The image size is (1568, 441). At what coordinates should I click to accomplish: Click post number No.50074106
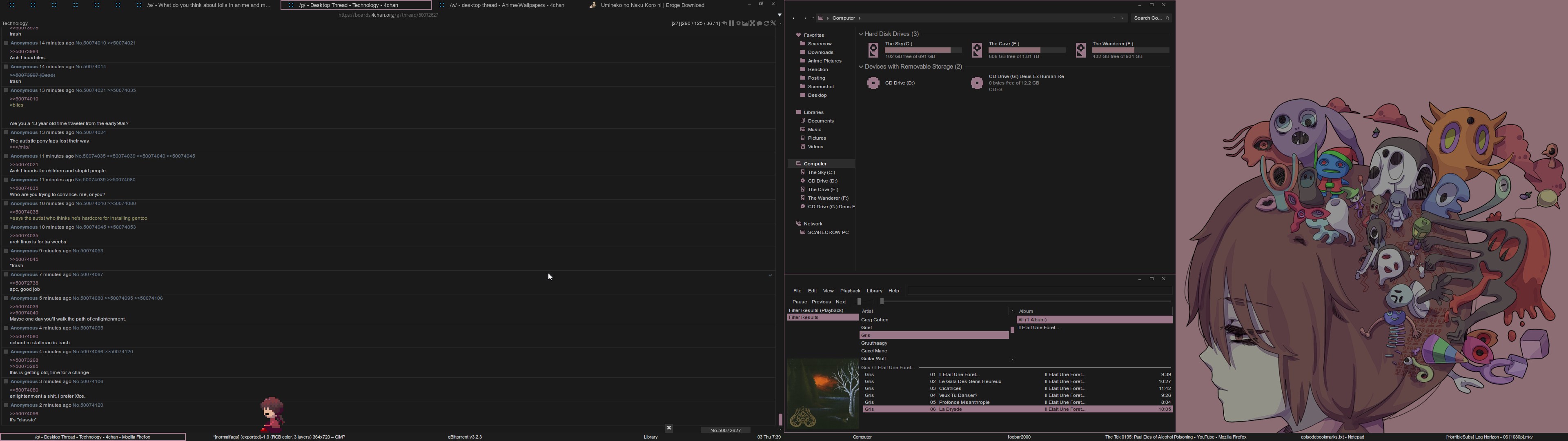tap(88, 382)
